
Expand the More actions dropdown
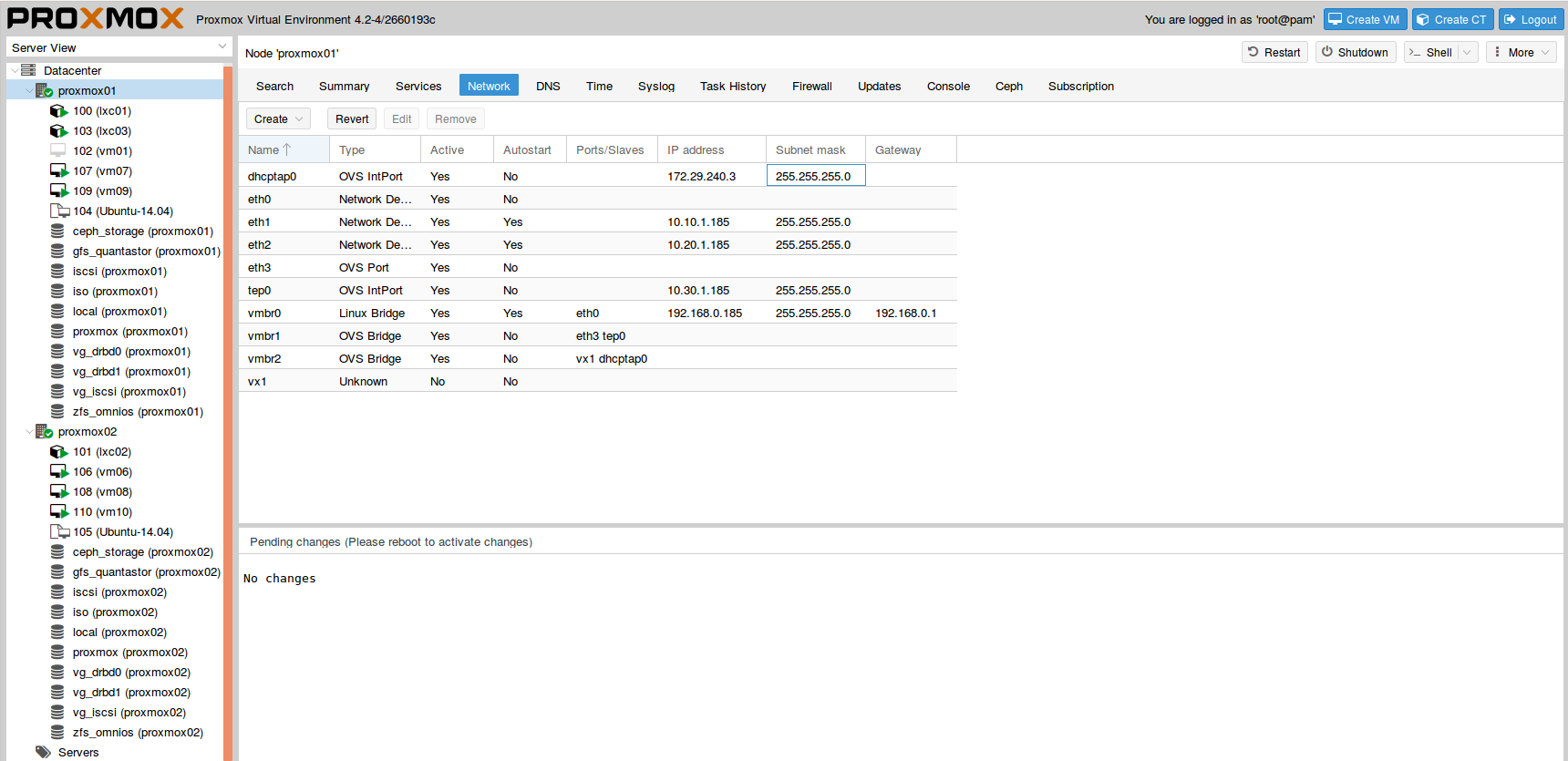pos(1521,53)
